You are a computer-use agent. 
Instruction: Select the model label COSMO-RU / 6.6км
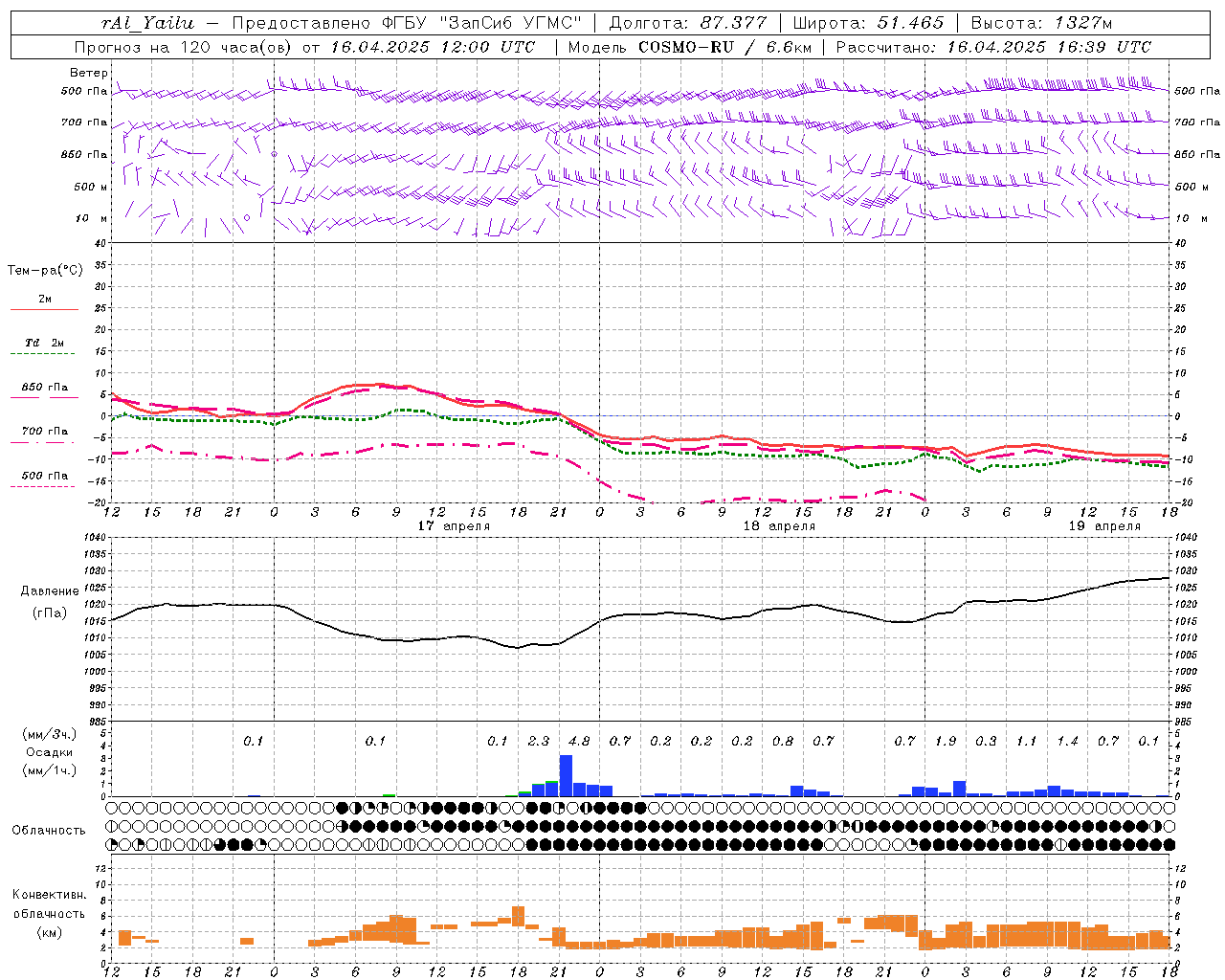pos(724,47)
